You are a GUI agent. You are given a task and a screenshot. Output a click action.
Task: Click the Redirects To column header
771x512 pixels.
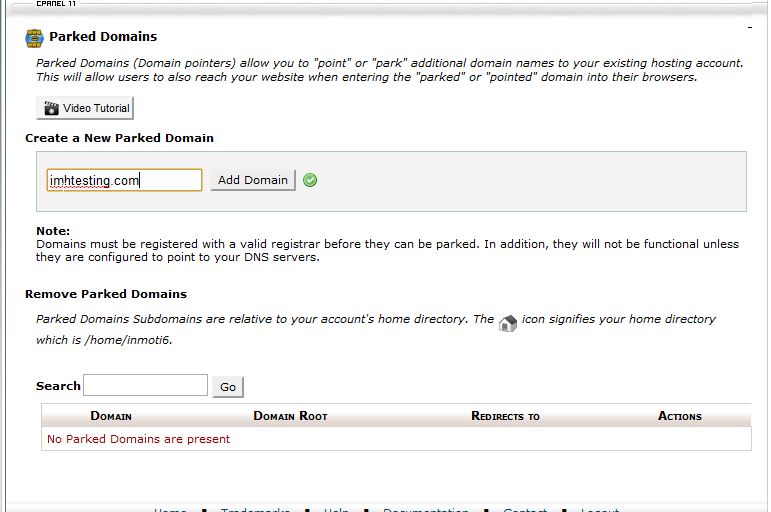pyautogui.click(x=505, y=416)
